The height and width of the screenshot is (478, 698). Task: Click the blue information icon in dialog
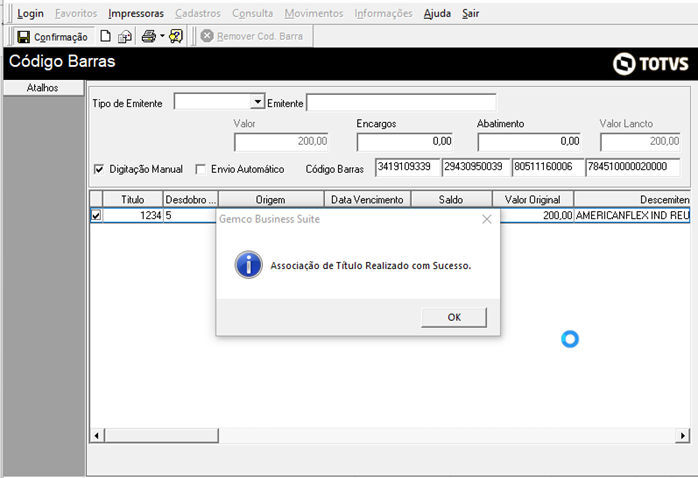point(248,265)
